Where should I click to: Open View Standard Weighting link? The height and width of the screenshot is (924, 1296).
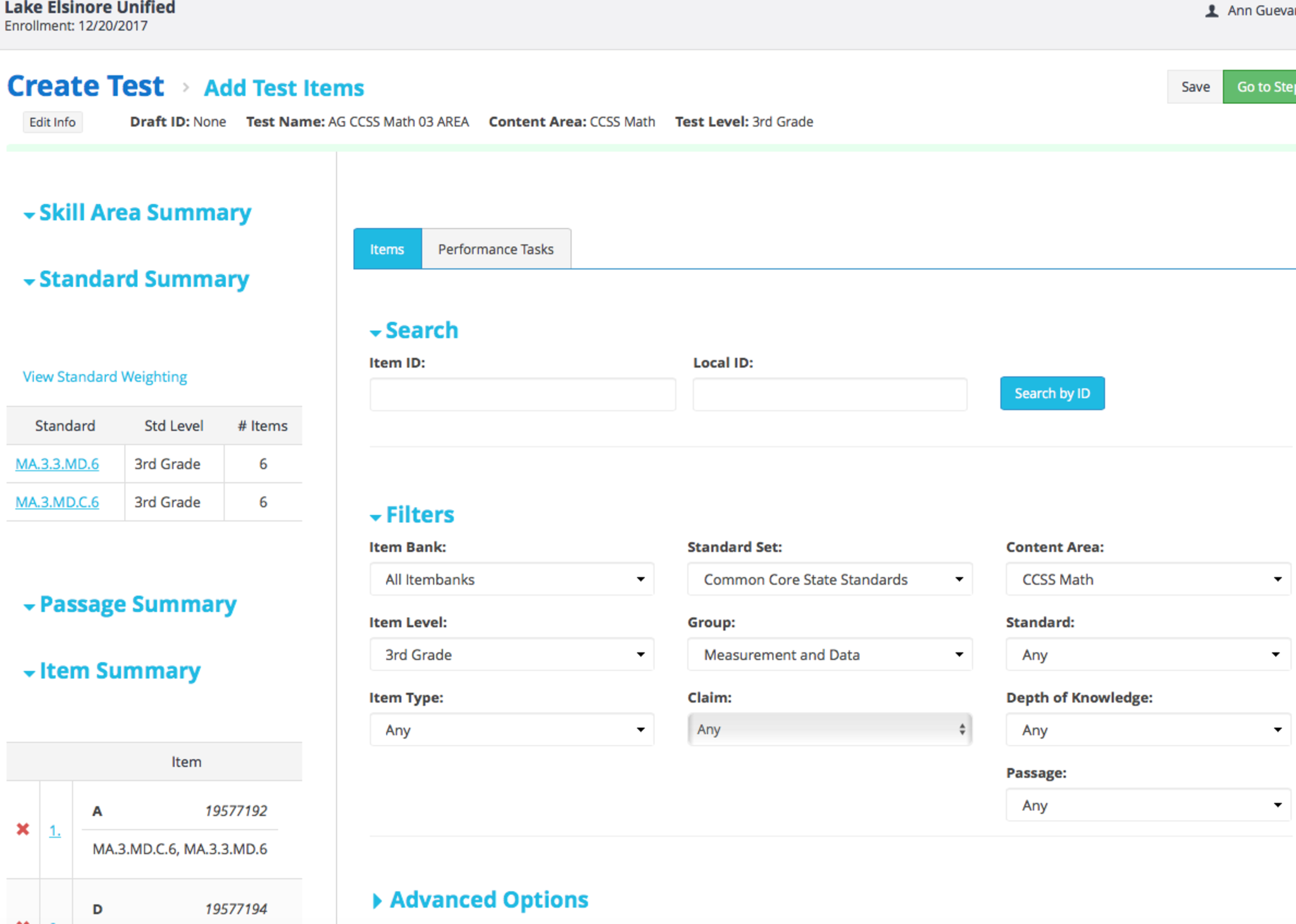105,377
